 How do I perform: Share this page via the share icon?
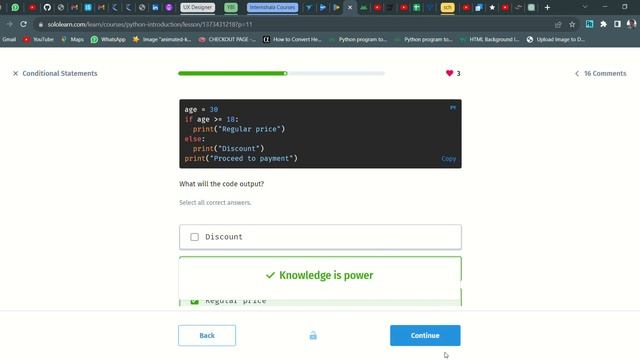click(x=558, y=24)
